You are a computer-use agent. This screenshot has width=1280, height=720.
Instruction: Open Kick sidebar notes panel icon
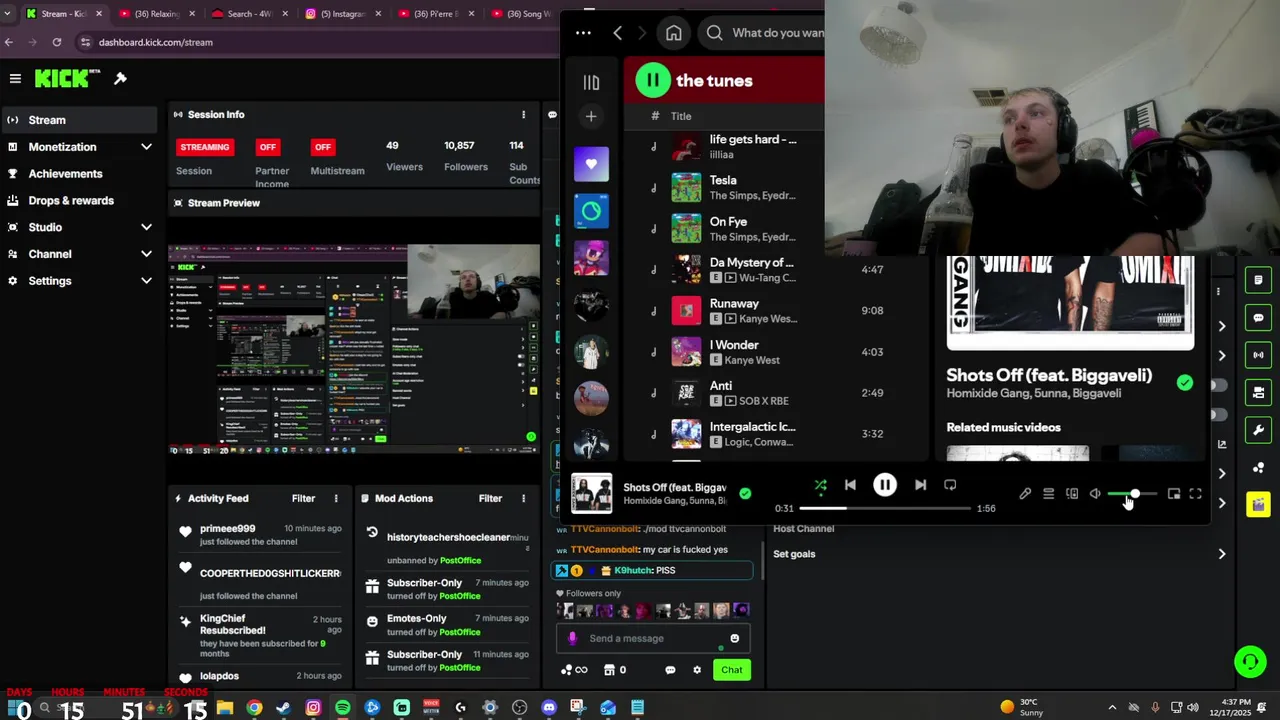[x=1258, y=280]
